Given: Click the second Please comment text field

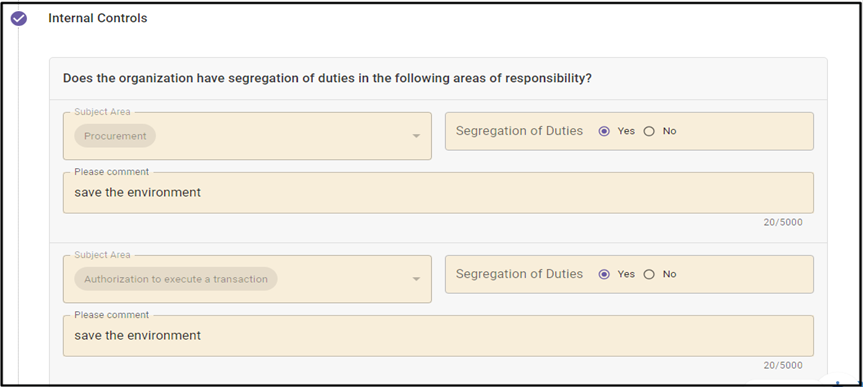Looking at the screenshot, I should point(438,335).
